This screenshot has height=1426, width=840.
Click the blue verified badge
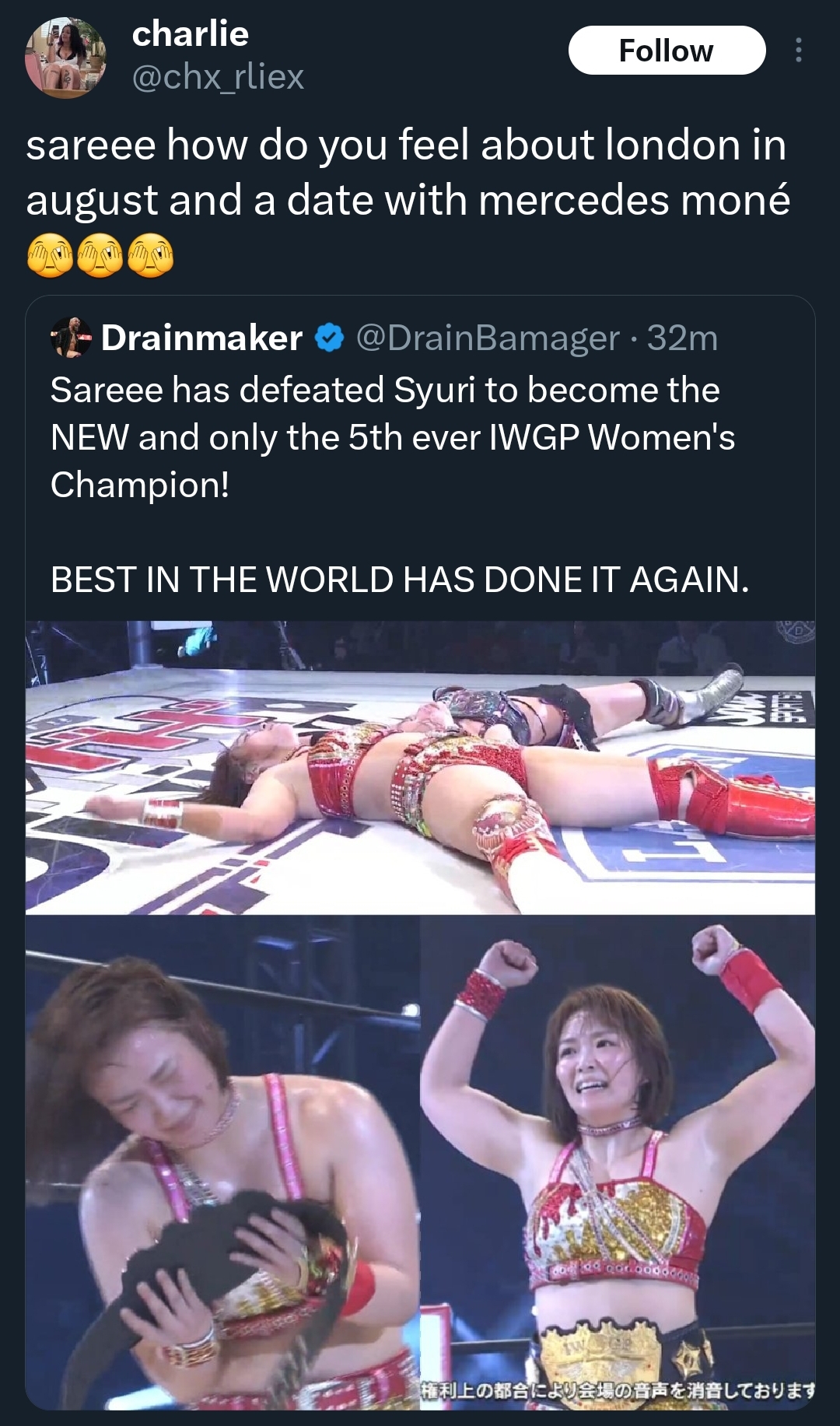tap(329, 338)
